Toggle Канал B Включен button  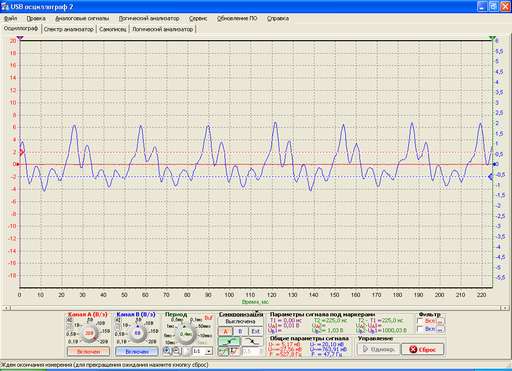tap(137, 351)
